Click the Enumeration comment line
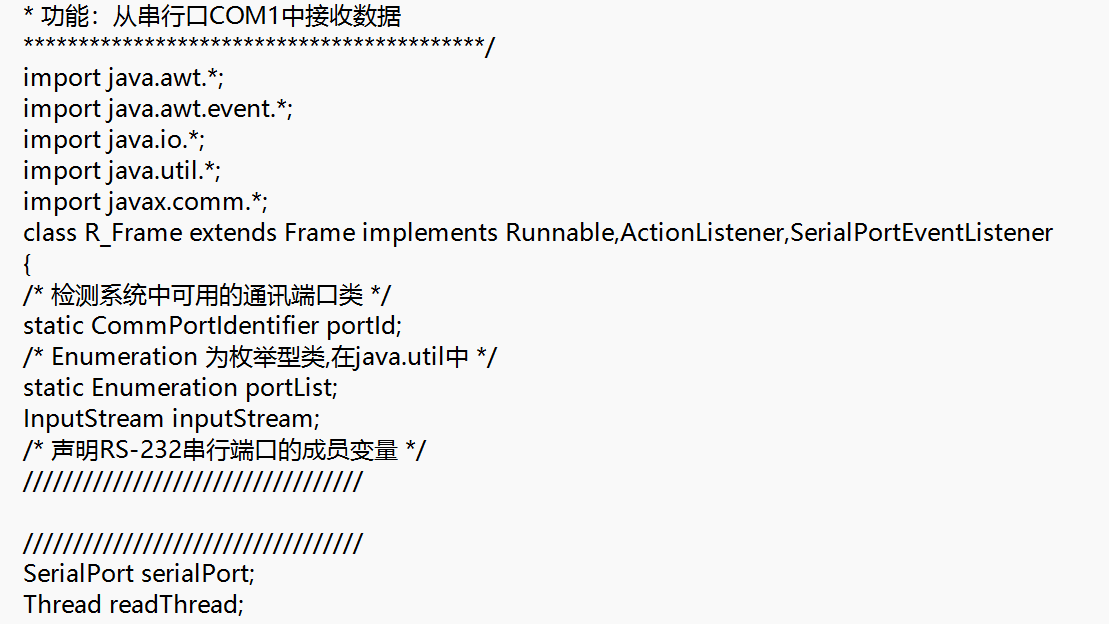This screenshot has height=624, width=1109. [x=260, y=357]
